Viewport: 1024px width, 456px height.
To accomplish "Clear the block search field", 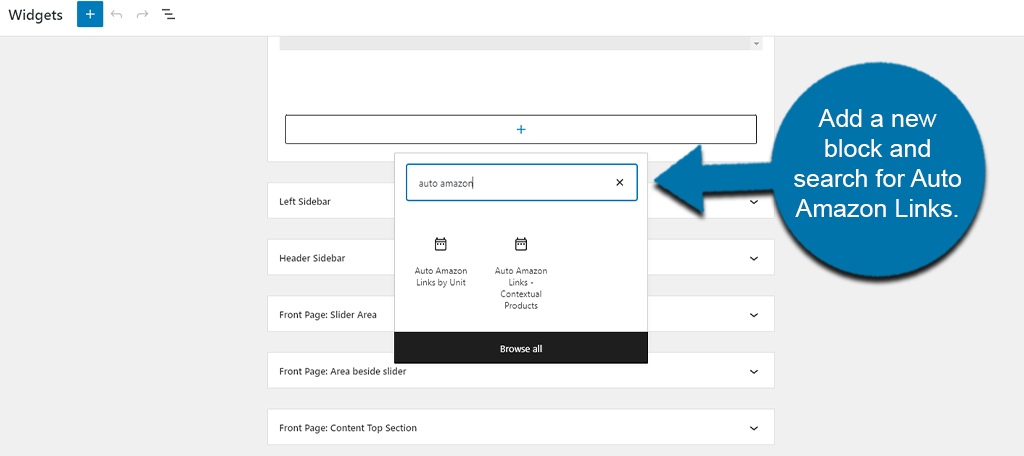I will (620, 183).
